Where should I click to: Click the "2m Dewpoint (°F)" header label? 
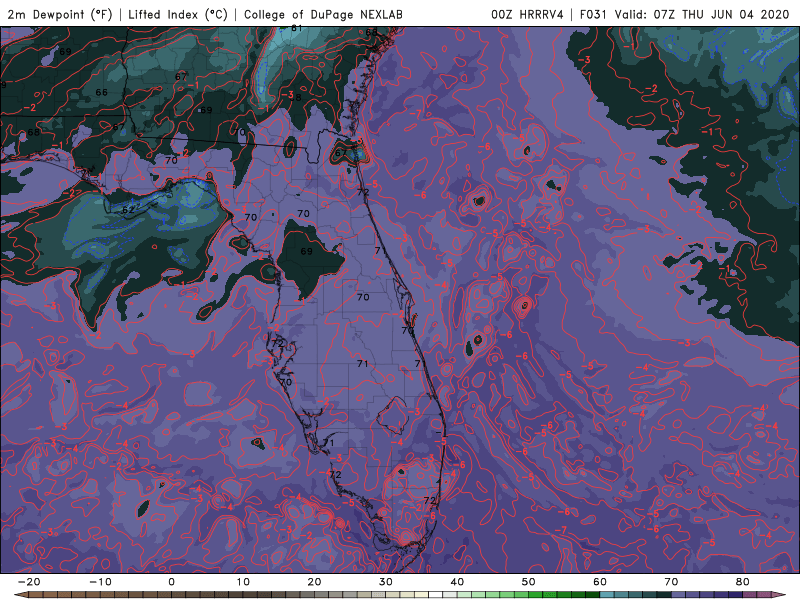60,14
